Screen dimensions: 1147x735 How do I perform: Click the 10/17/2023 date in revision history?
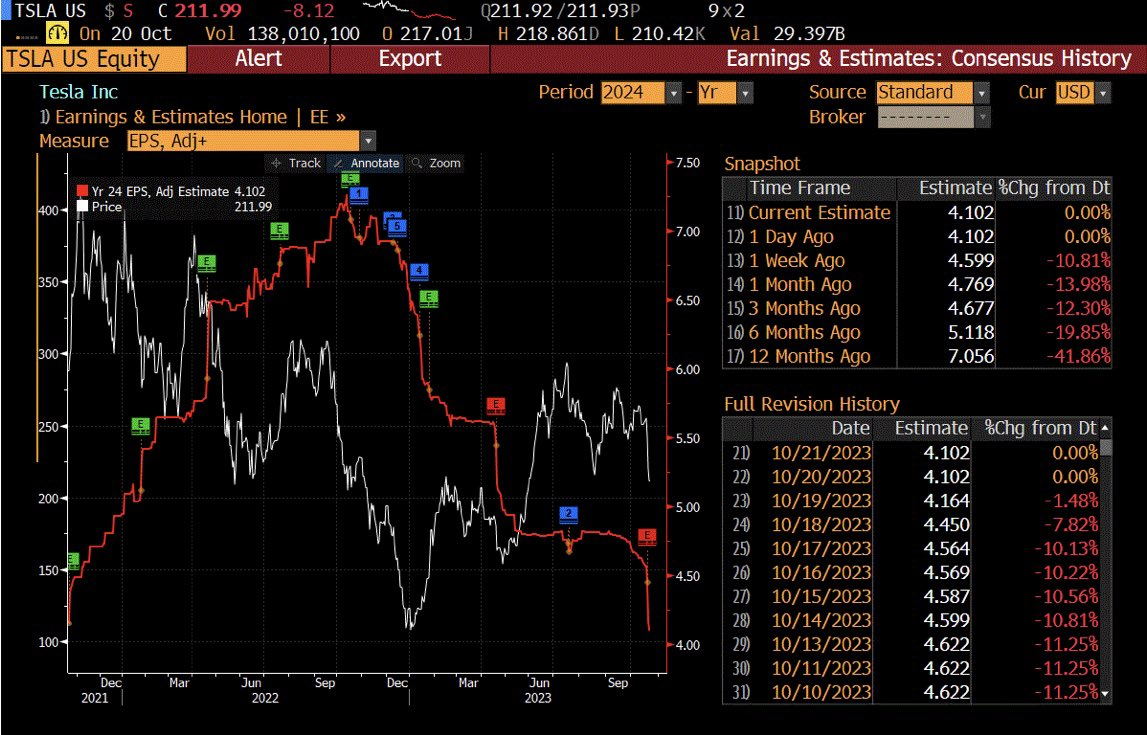(x=821, y=549)
